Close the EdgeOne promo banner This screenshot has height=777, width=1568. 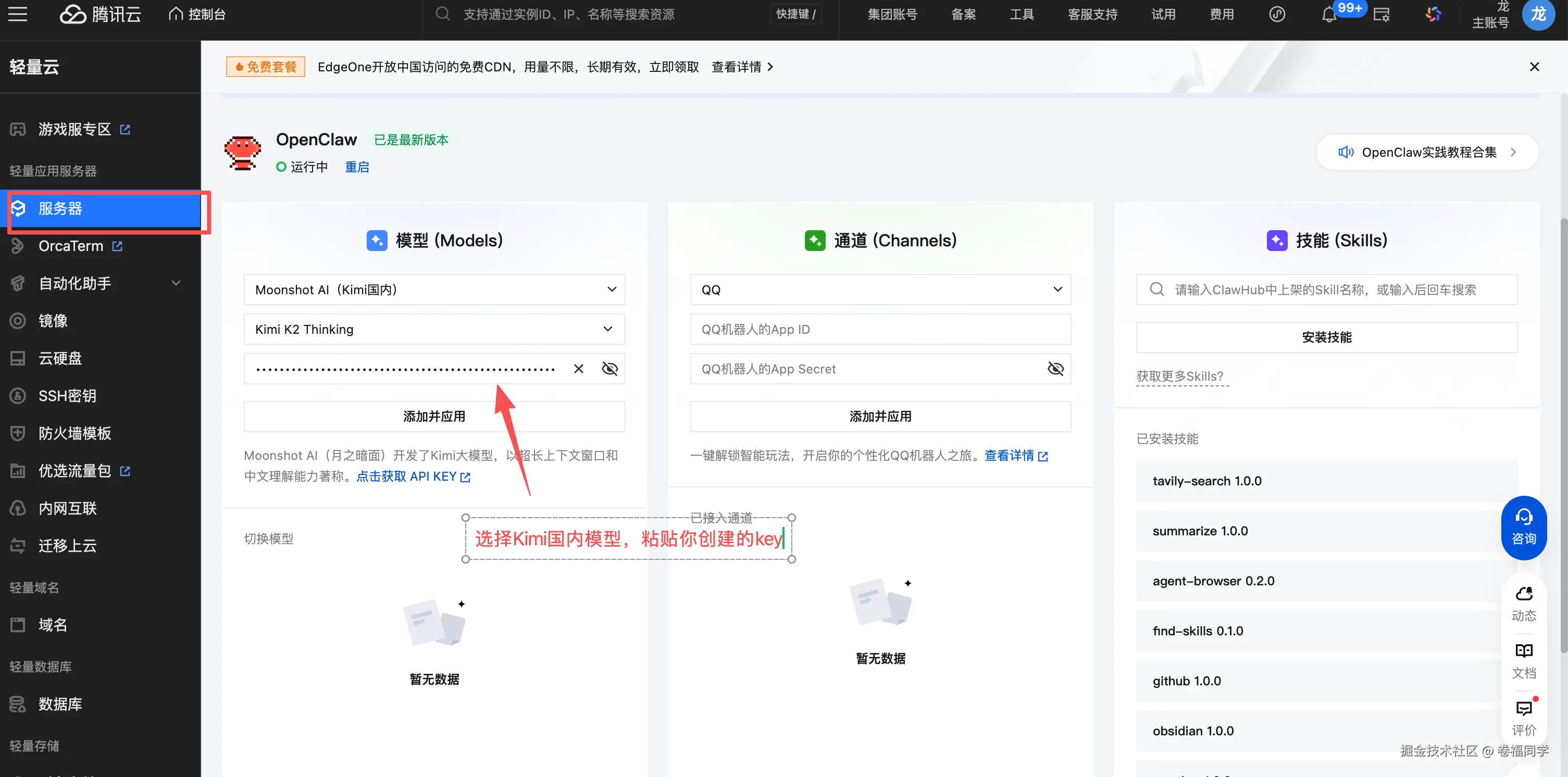[1534, 67]
